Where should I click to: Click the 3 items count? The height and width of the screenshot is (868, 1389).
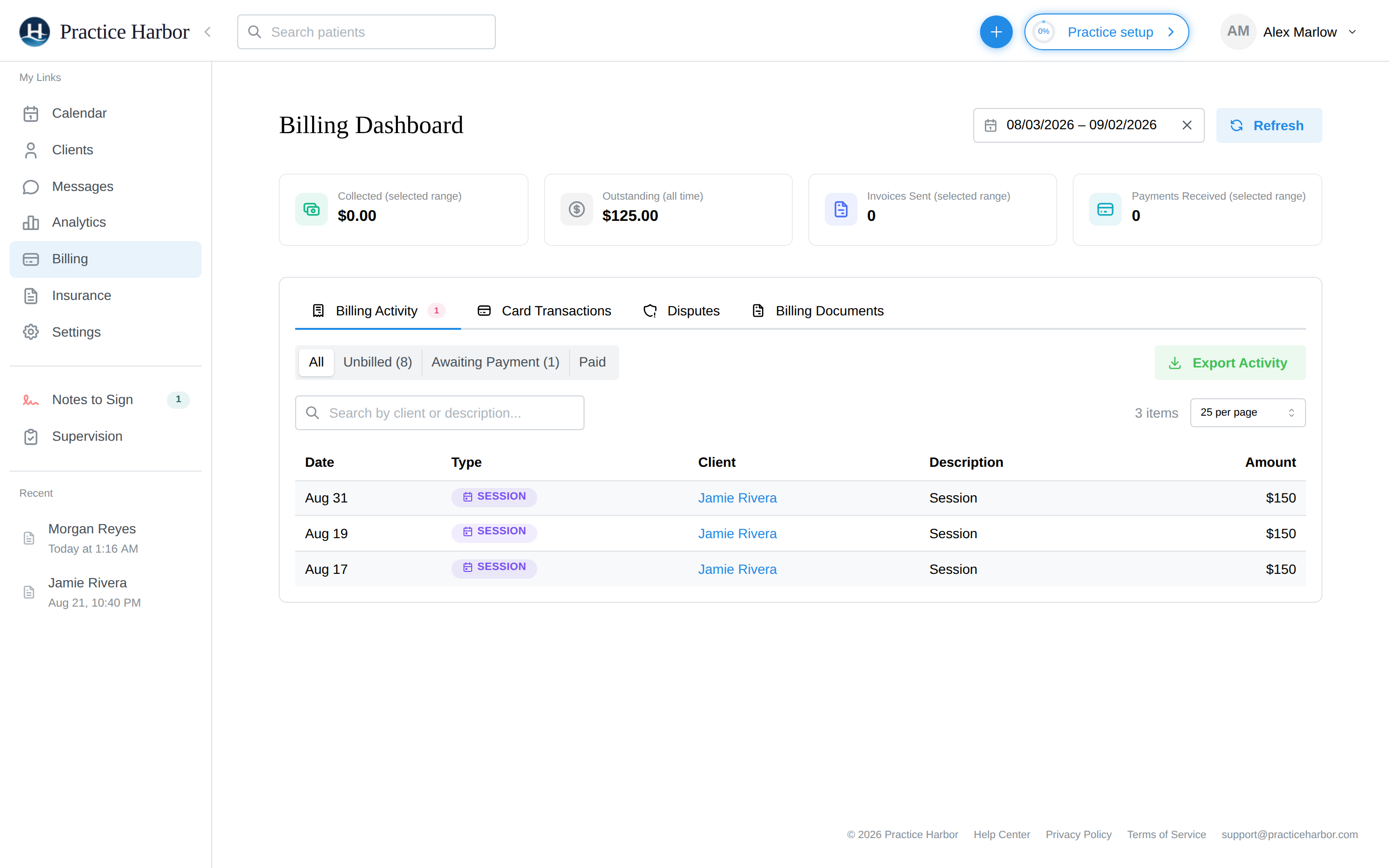click(1156, 413)
